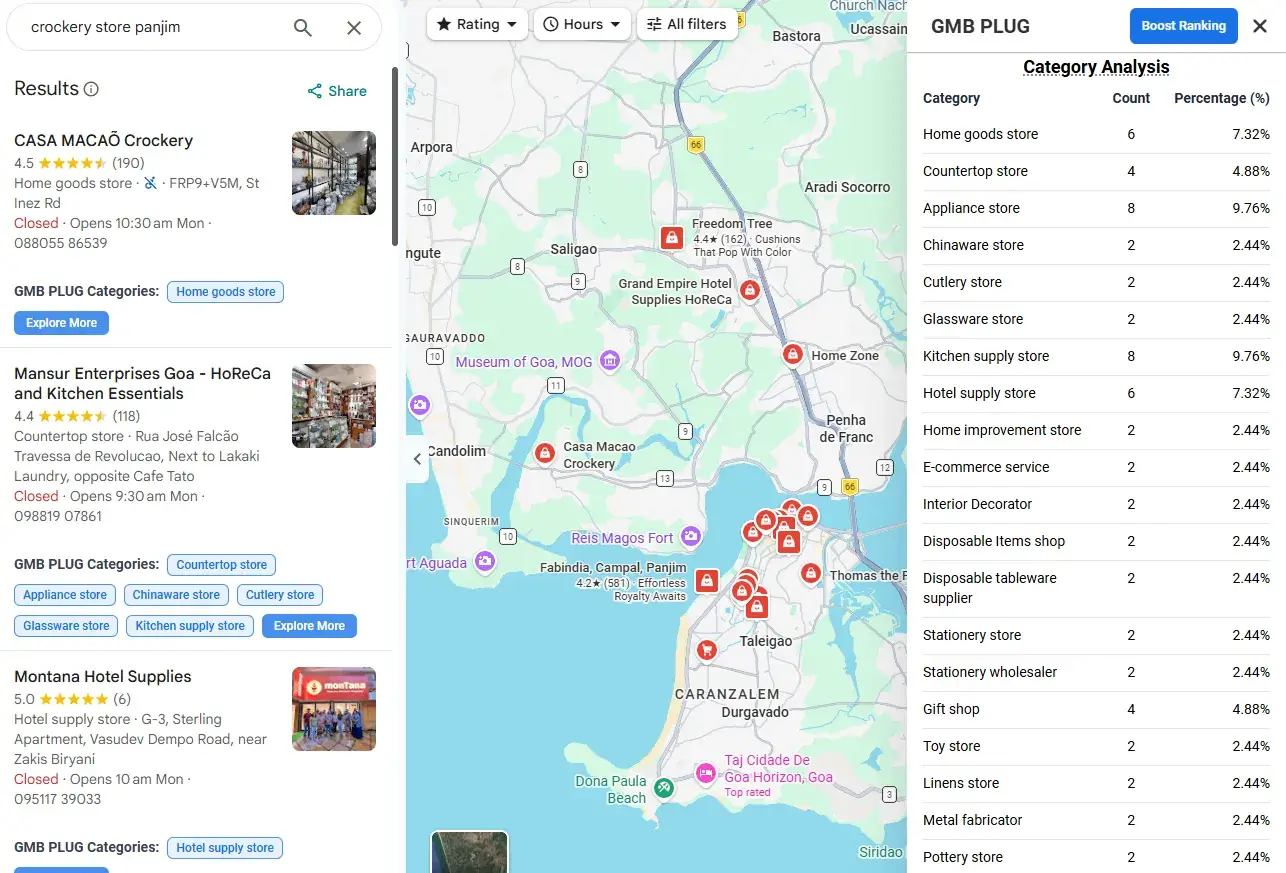Click the Chinaware store category tag
Screen dimensions: 1286x873
[176, 595]
